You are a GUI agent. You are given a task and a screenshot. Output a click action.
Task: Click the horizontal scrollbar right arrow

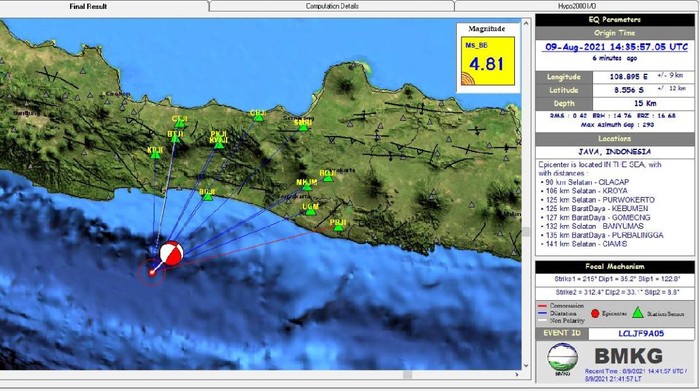(x=517, y=375)
